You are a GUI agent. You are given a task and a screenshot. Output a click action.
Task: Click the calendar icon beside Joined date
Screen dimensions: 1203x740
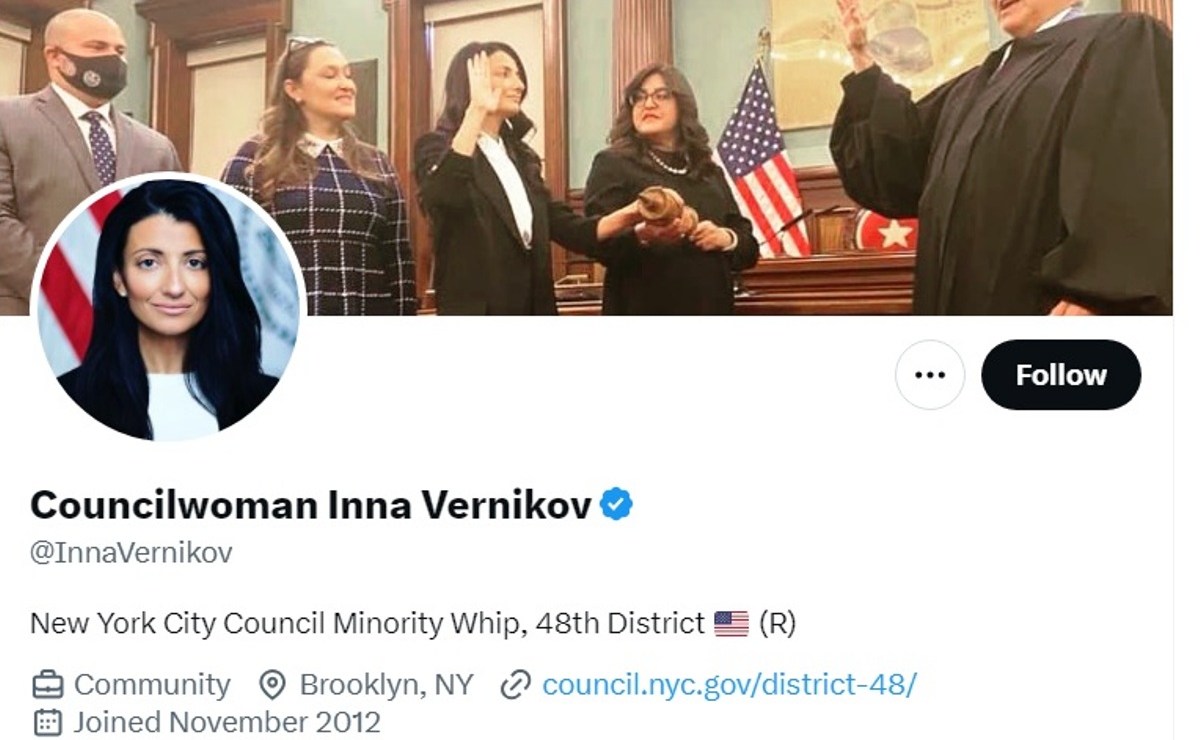(47, 721)
